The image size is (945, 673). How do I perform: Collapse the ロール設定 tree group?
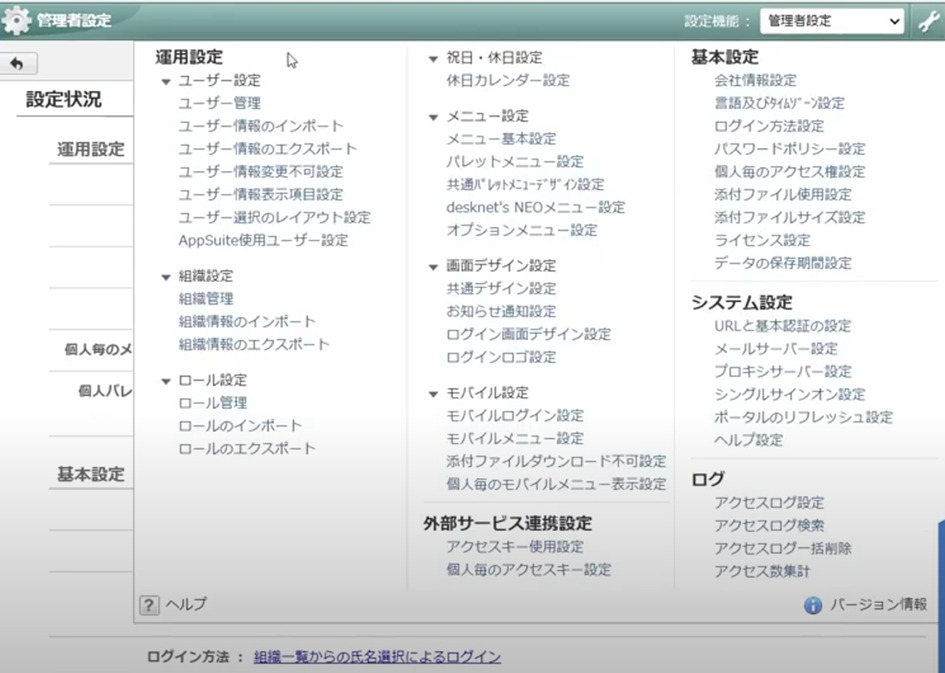click(166, 381)
